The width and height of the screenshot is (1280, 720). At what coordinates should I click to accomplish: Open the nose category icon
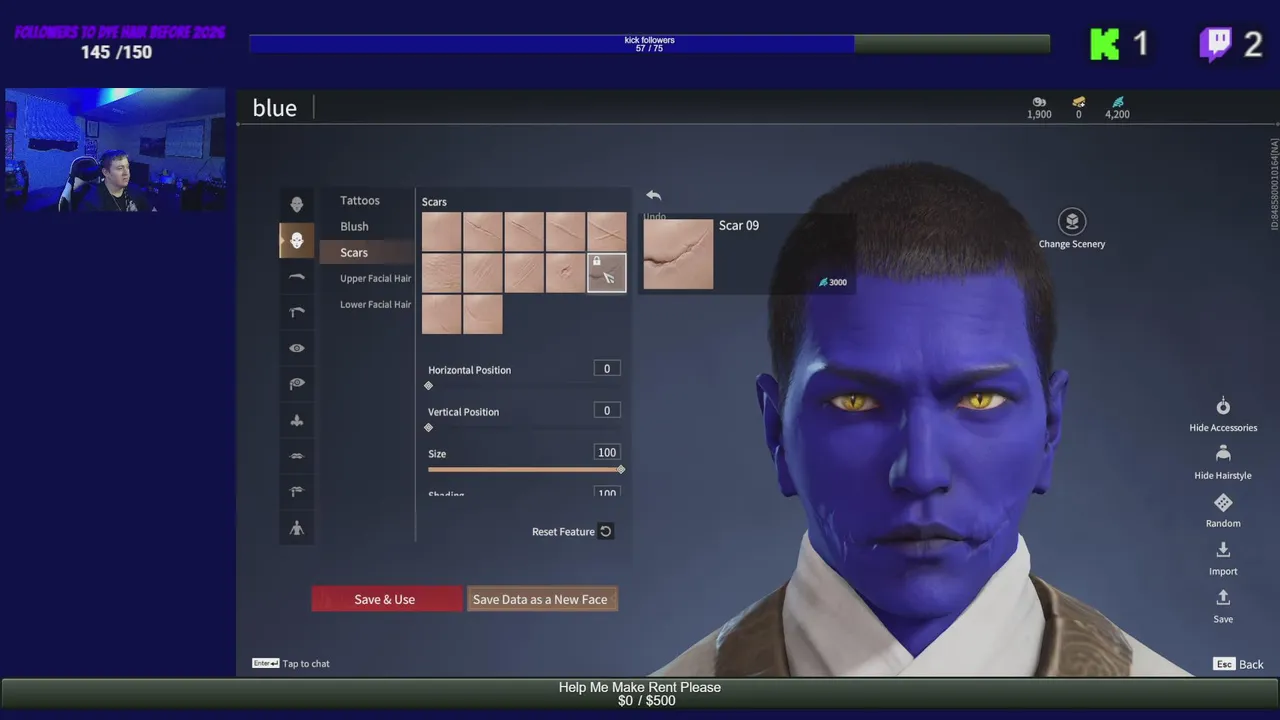[x=297, y=420]
